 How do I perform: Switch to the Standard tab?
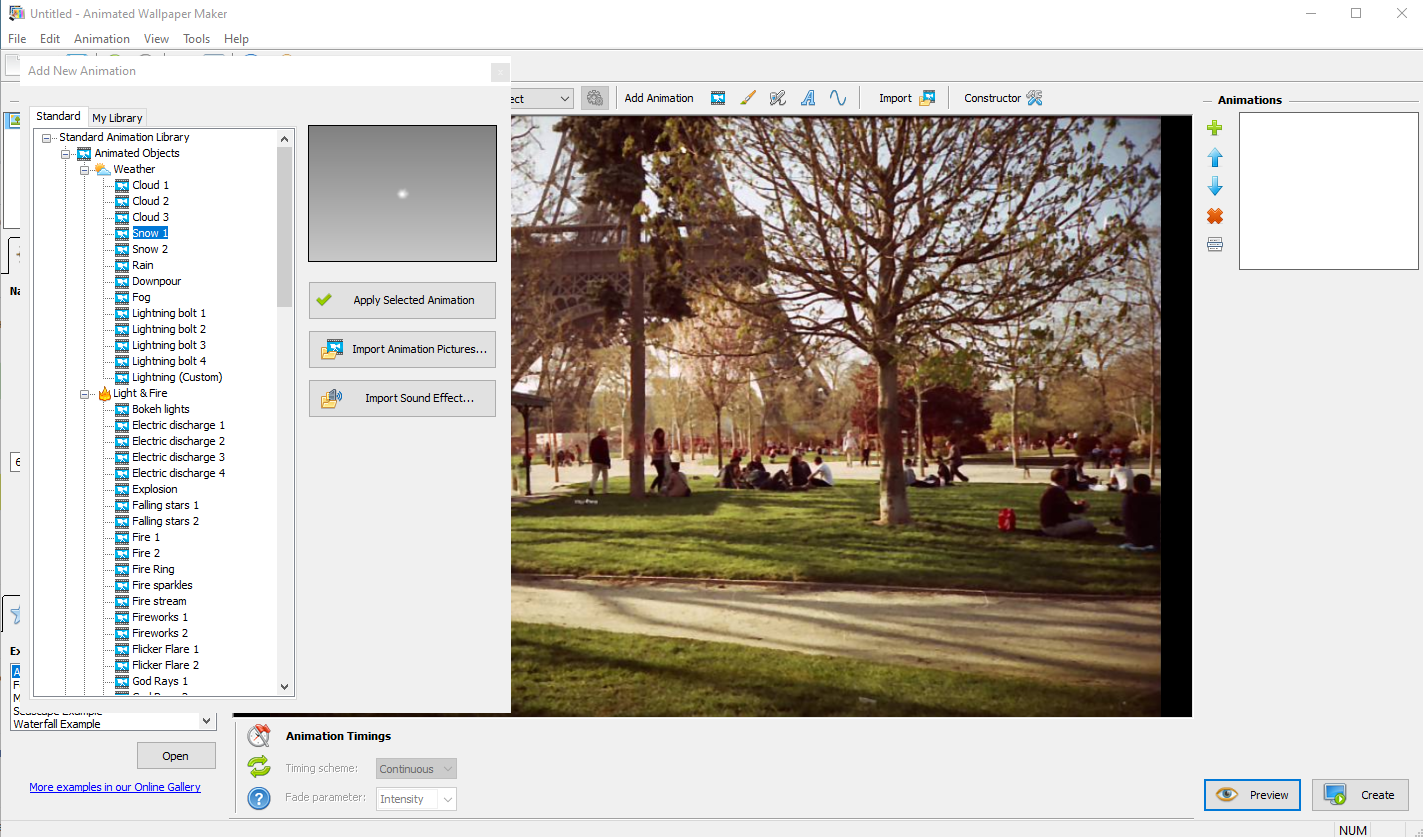click(58, 116)
